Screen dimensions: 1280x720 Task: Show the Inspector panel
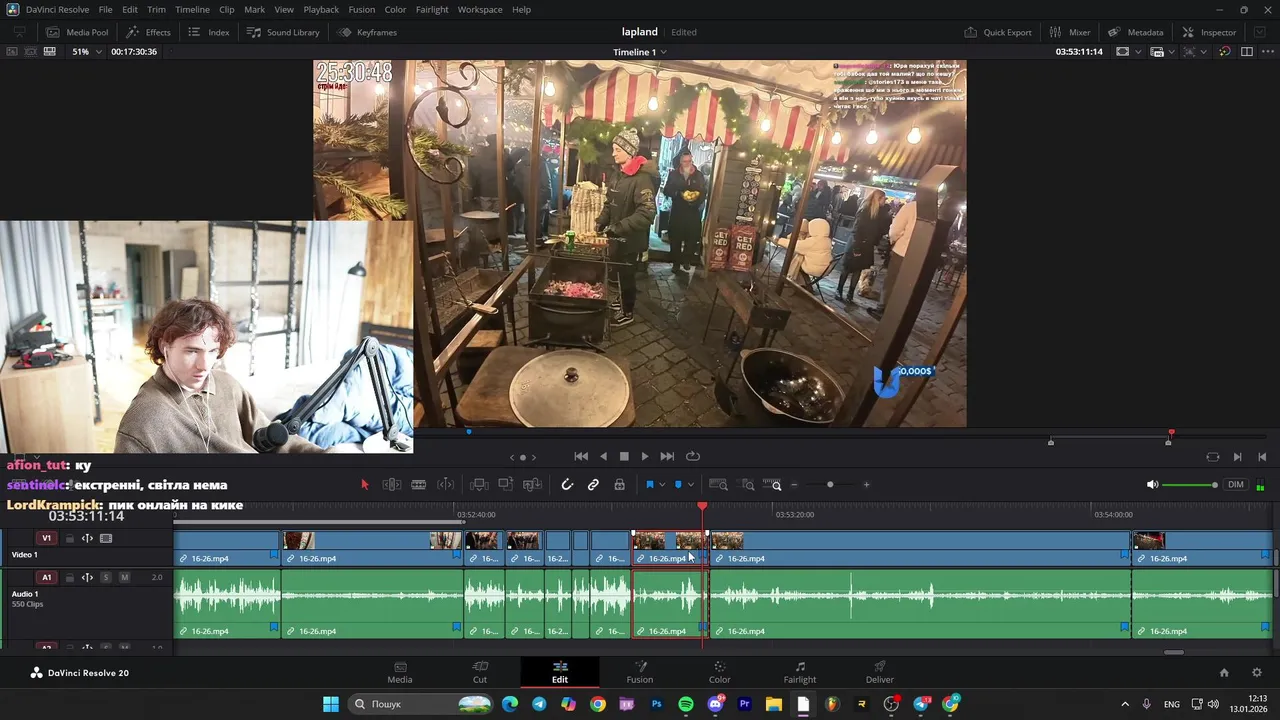(x=1209, y=32)
